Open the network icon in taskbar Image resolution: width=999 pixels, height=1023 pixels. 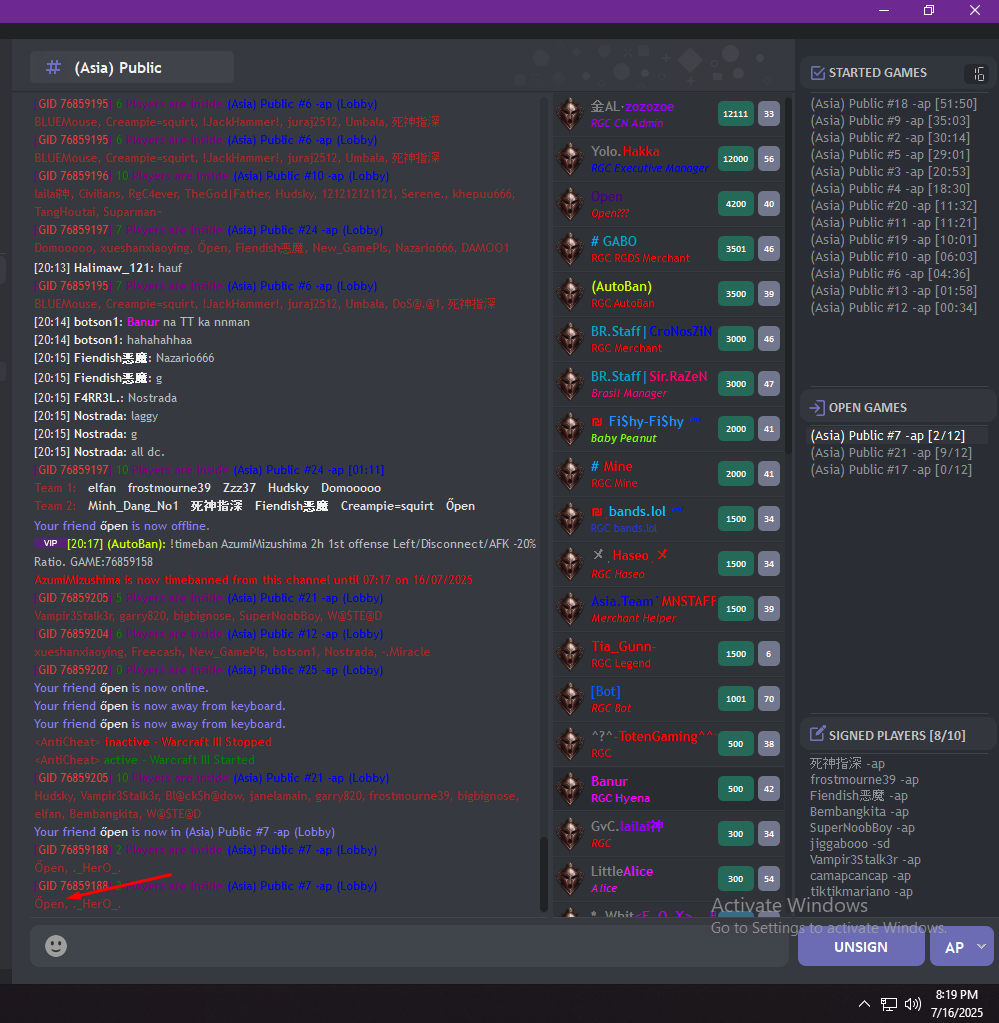889,1004
